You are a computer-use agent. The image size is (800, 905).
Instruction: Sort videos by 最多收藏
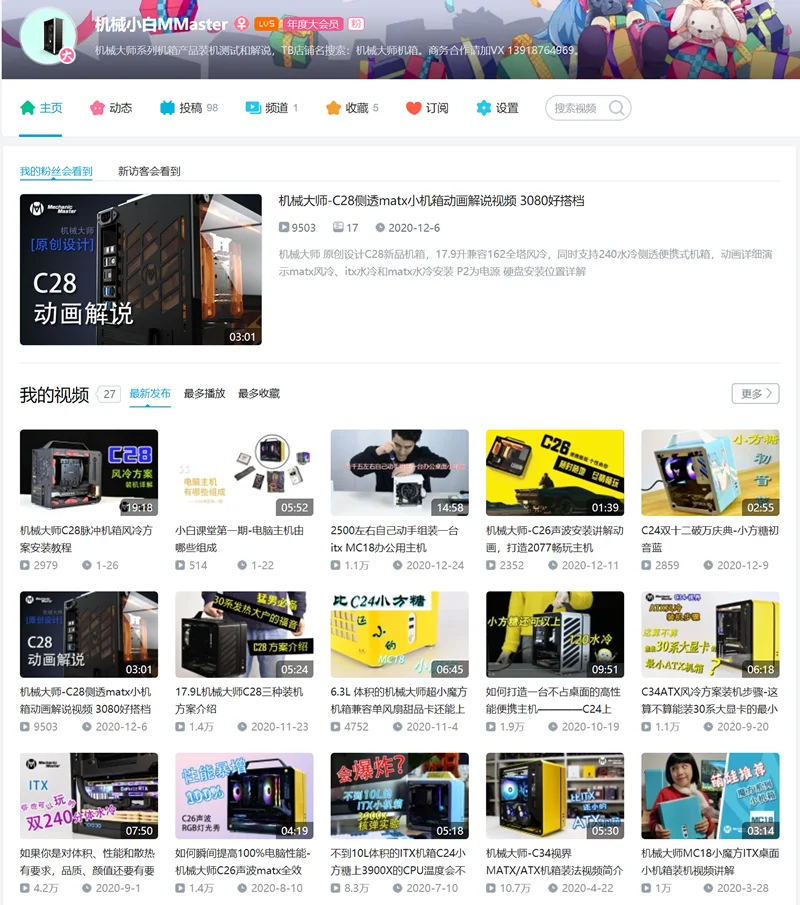tap(259, 394)
